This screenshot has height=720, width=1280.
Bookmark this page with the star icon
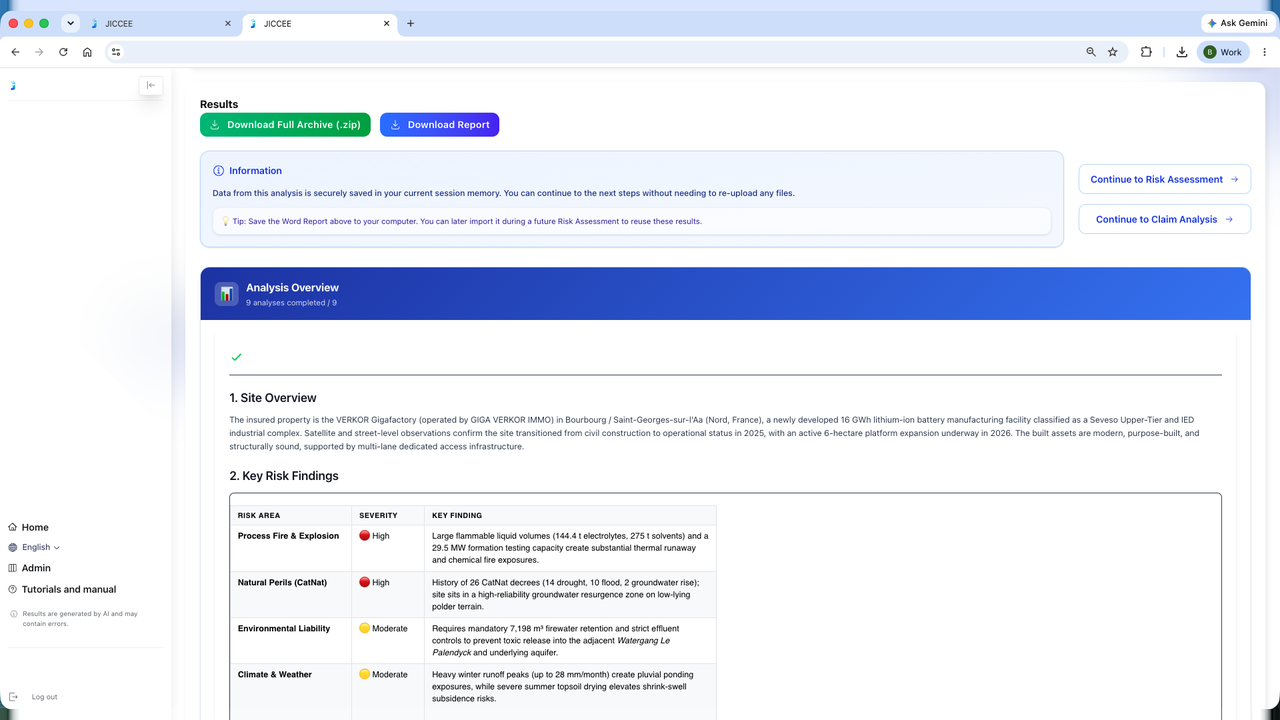click(1113, 52)
